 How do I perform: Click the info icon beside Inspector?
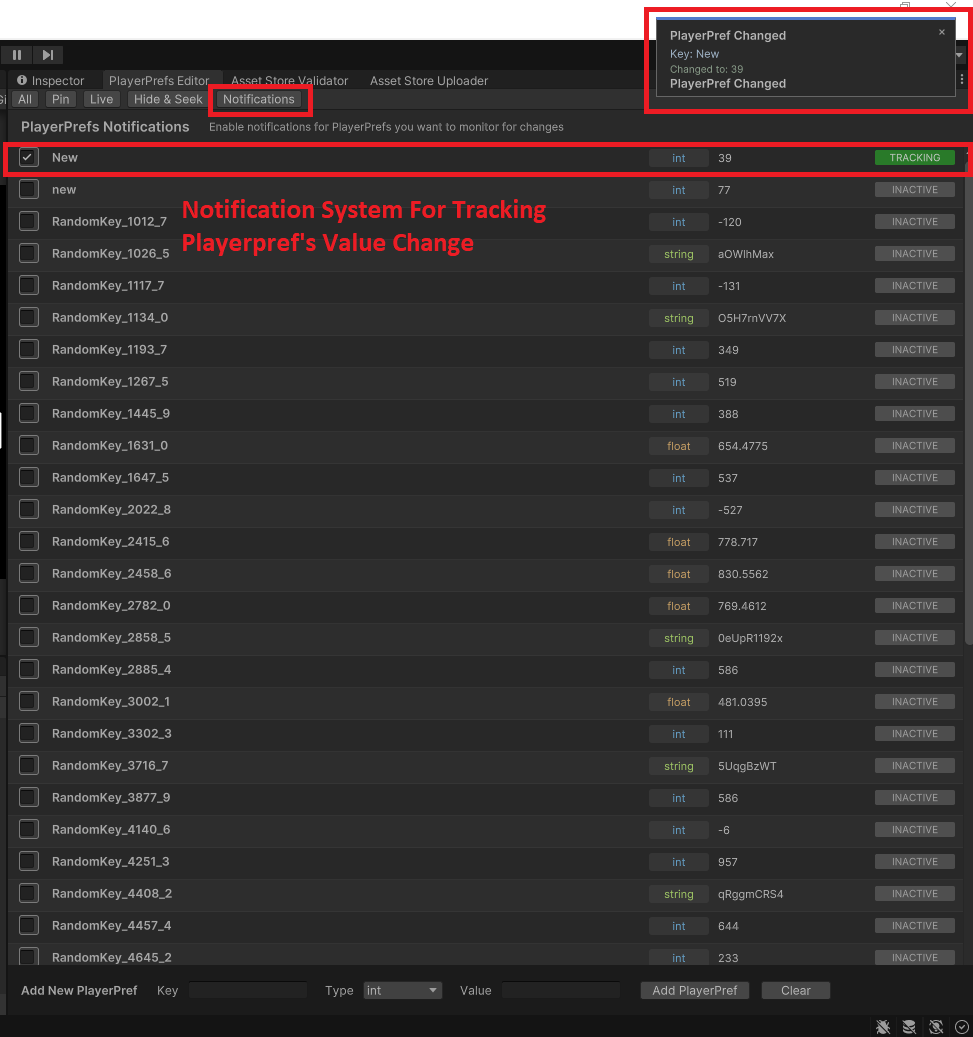point(22,80)
